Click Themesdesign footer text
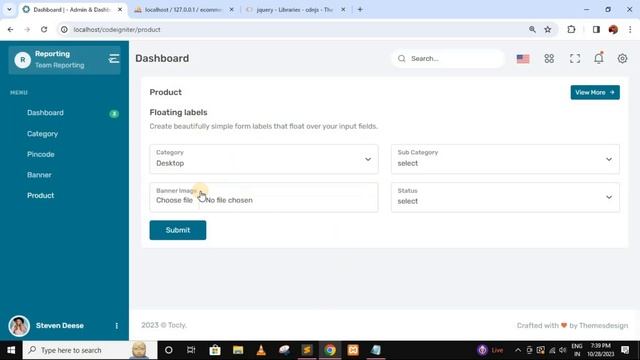The image size is (640, 360). coord(603,325)
